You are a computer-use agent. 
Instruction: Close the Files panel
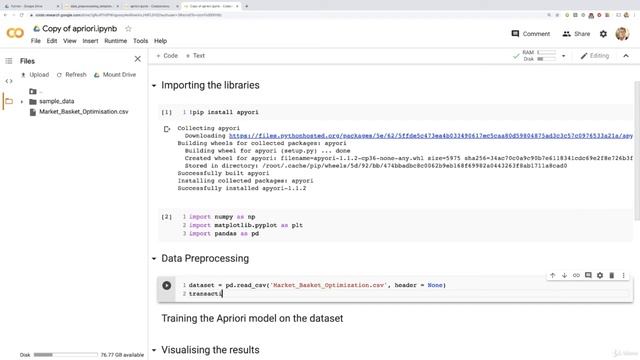point(138,59)
